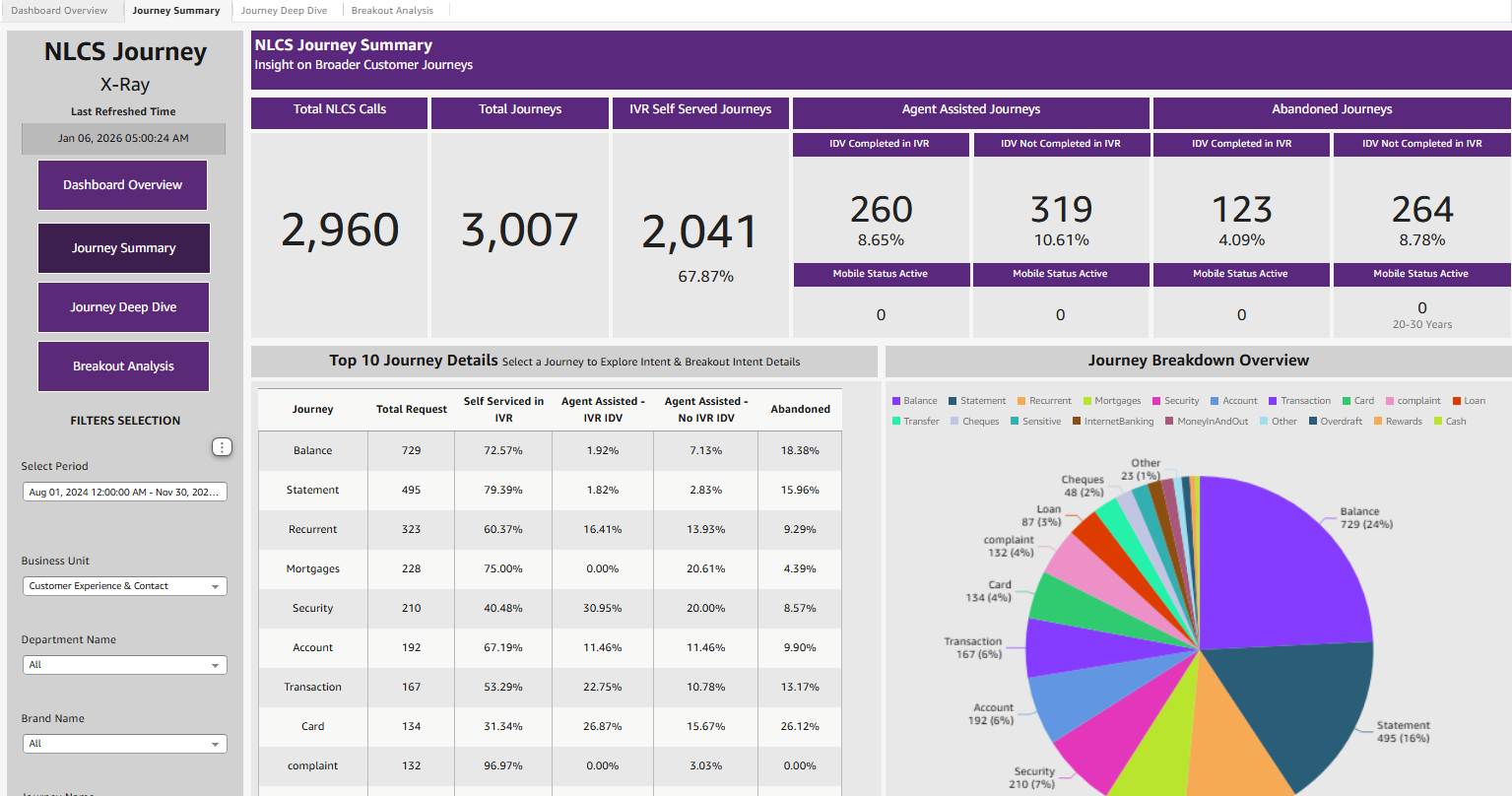The image size is (1512, 796).
Task: Open the filters three-dot options menu
Action: click(222, 447)
